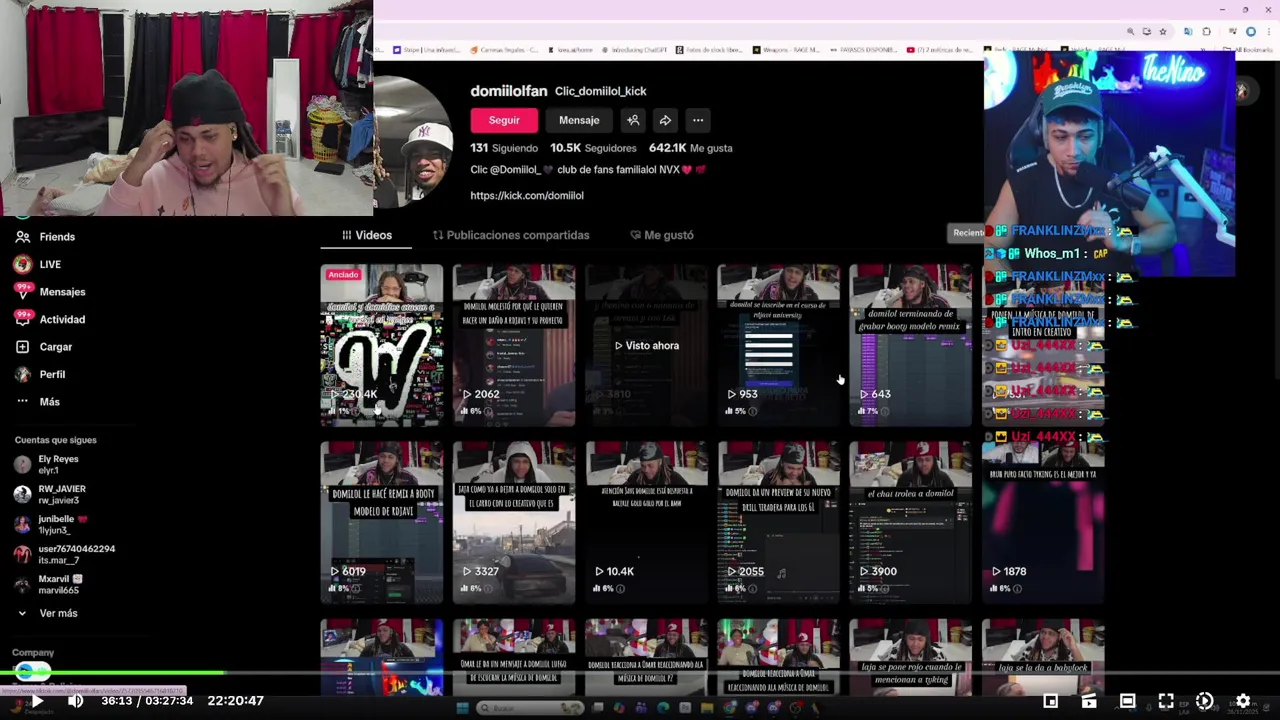
Task: Open the three-dot profile options
Action: (x=698, y=120)
